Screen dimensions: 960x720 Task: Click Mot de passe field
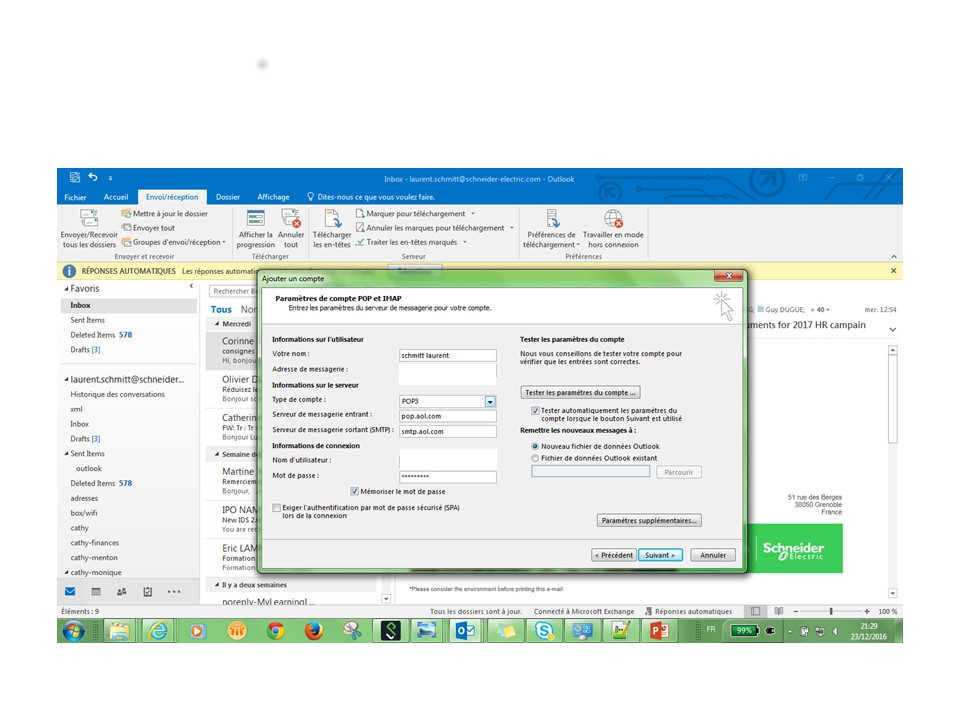pyautogui.click(x=448, y=476)
